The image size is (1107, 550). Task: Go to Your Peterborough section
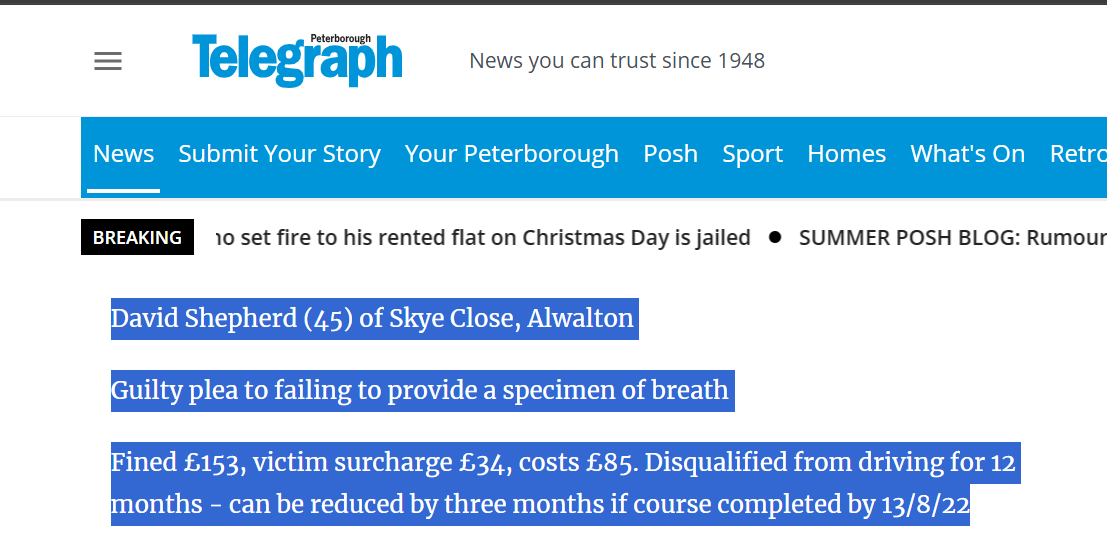coord(512,154)
